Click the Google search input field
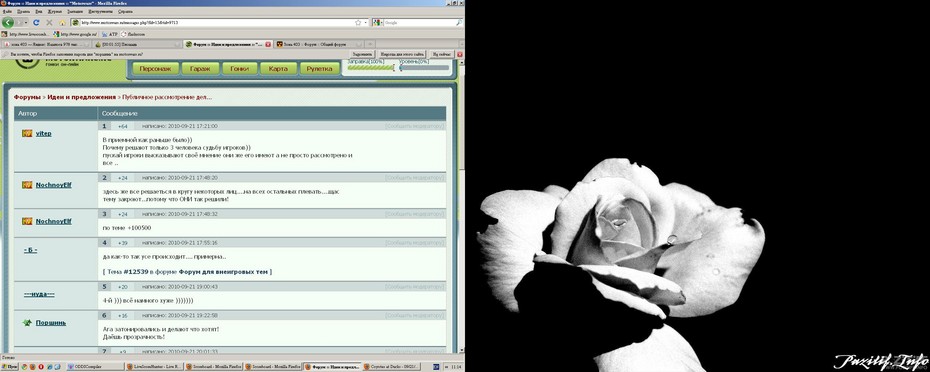 coord(419,23)
